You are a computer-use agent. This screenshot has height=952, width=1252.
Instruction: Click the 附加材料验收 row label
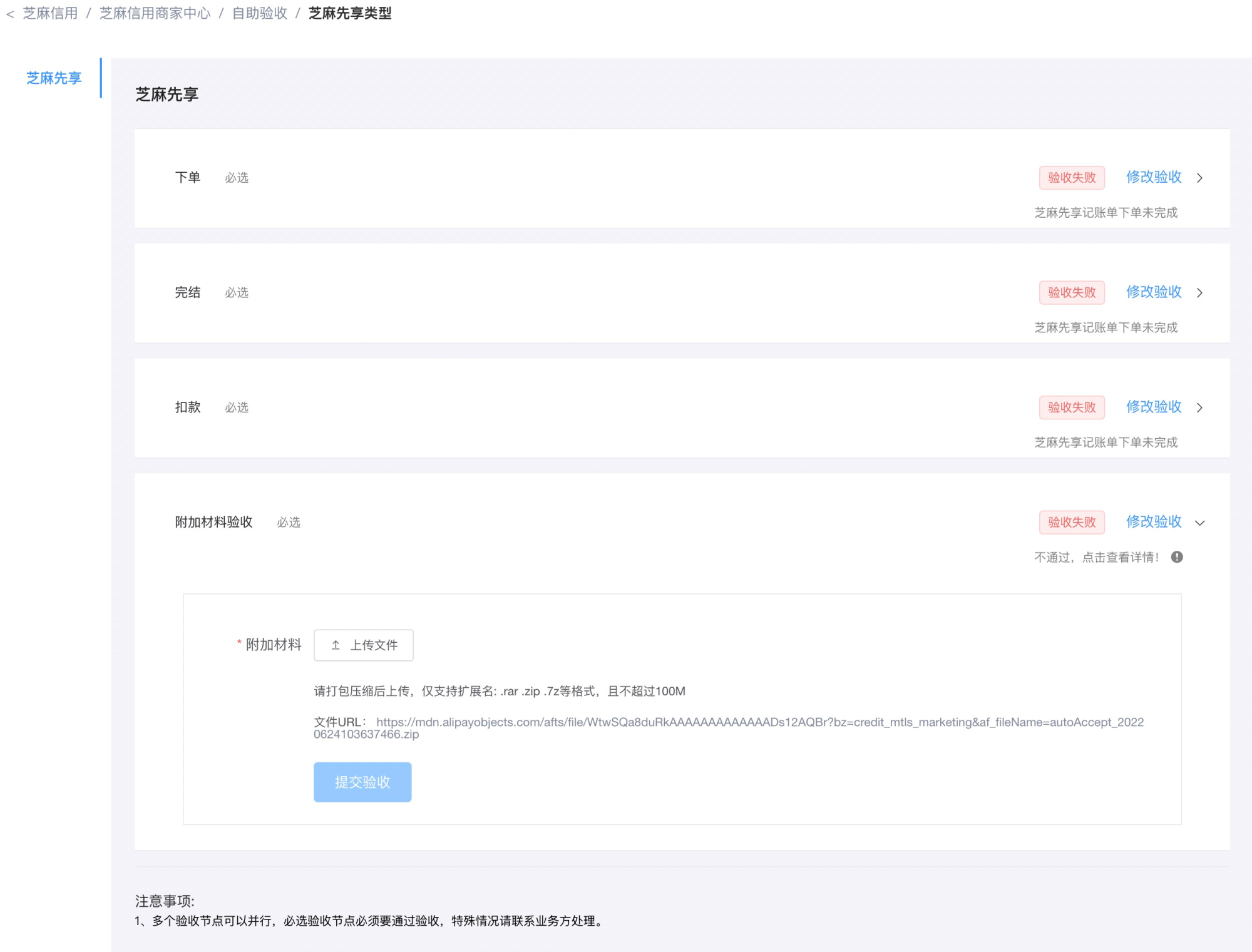coord(213,522)
